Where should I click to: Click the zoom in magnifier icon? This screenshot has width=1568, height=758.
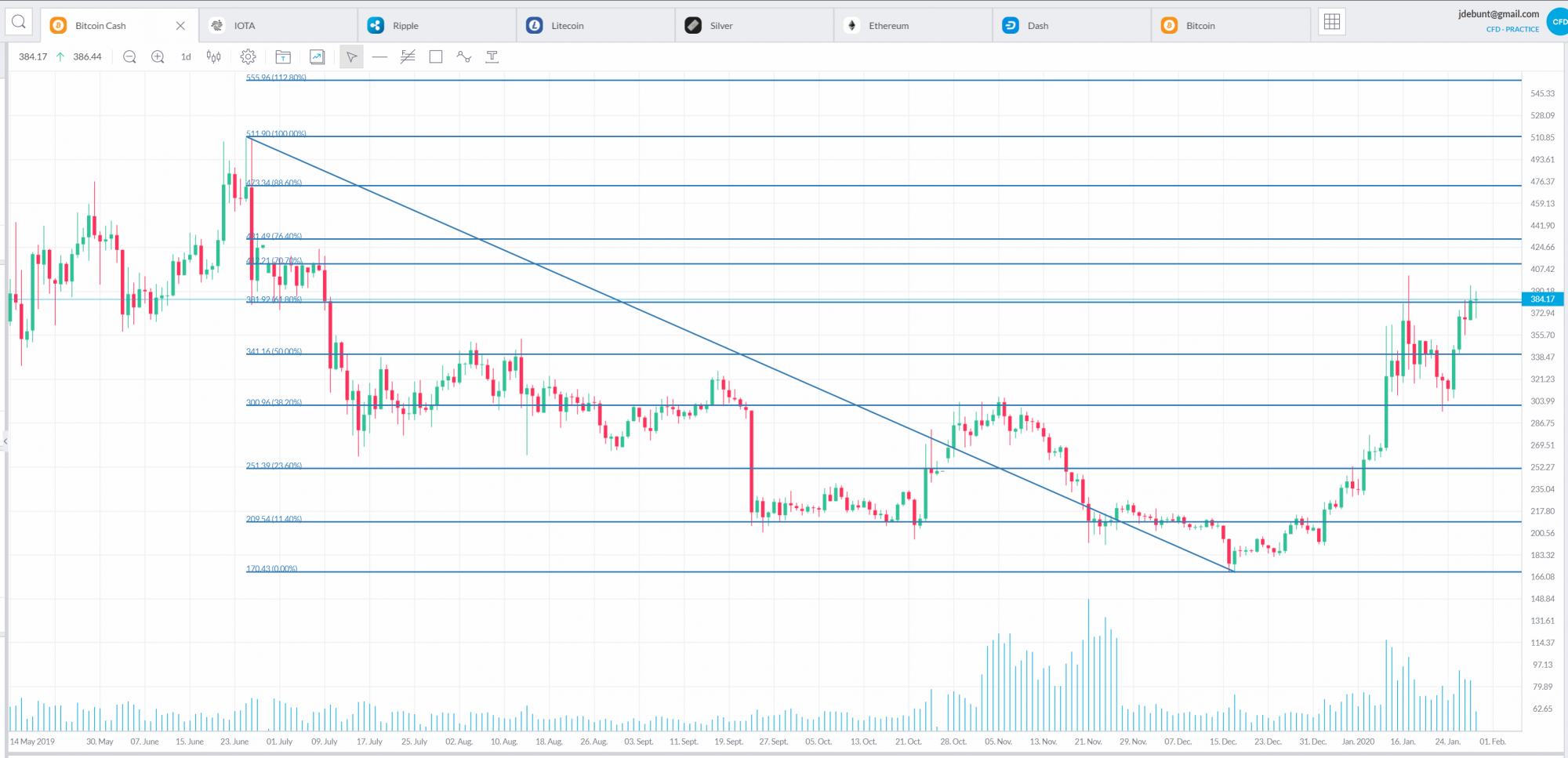point(158,56)
